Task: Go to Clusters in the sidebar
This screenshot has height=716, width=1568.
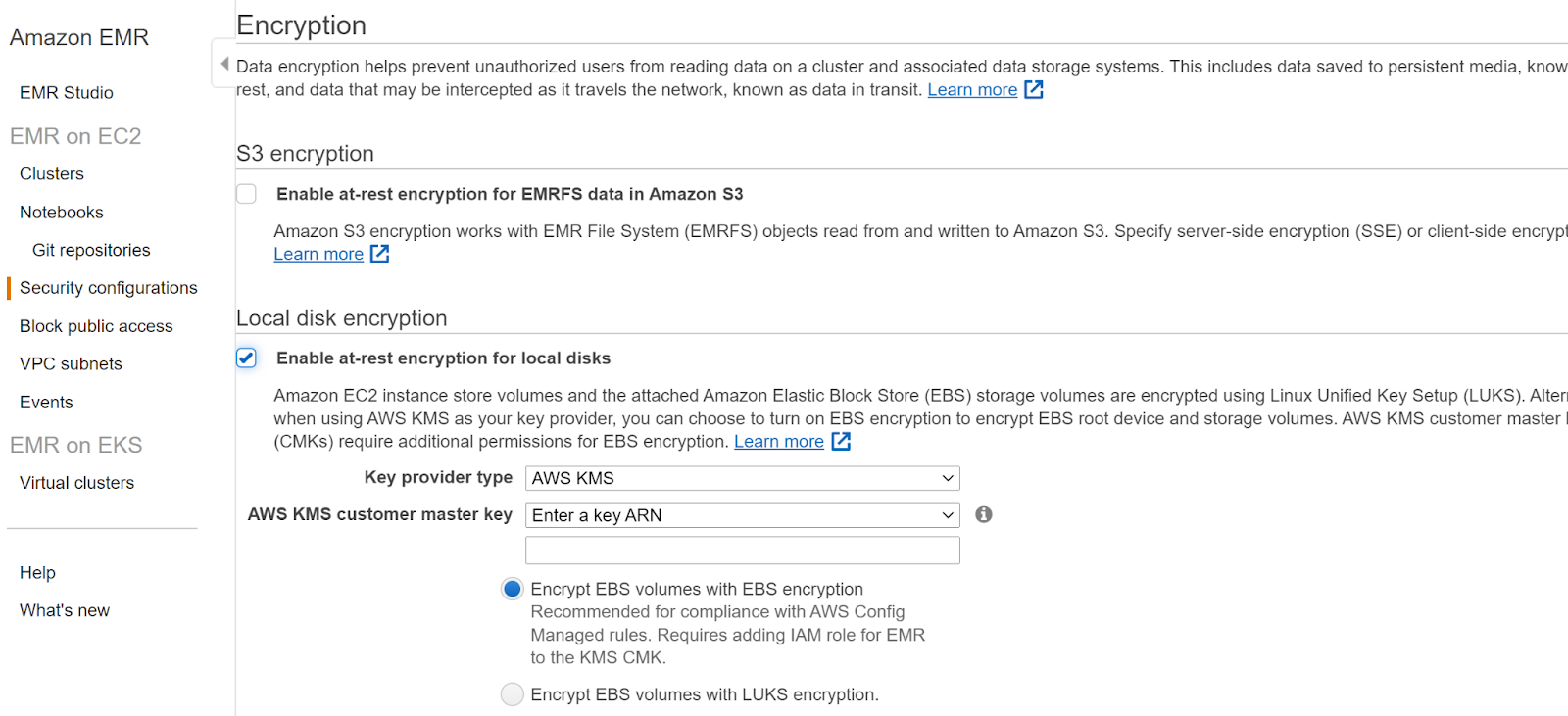Action: coord(52,174)
